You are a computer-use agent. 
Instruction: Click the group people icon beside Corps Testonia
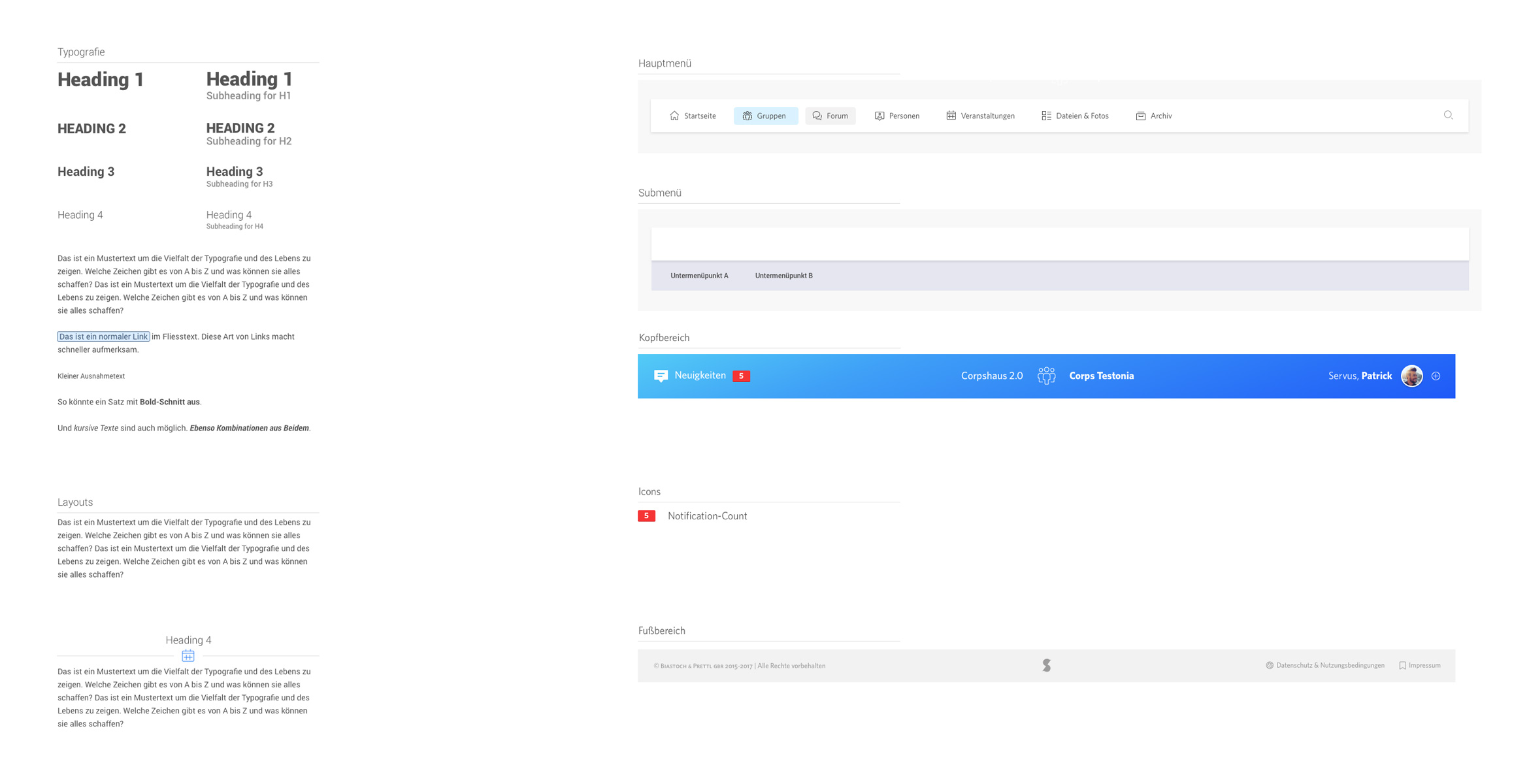pos(1046,376)
